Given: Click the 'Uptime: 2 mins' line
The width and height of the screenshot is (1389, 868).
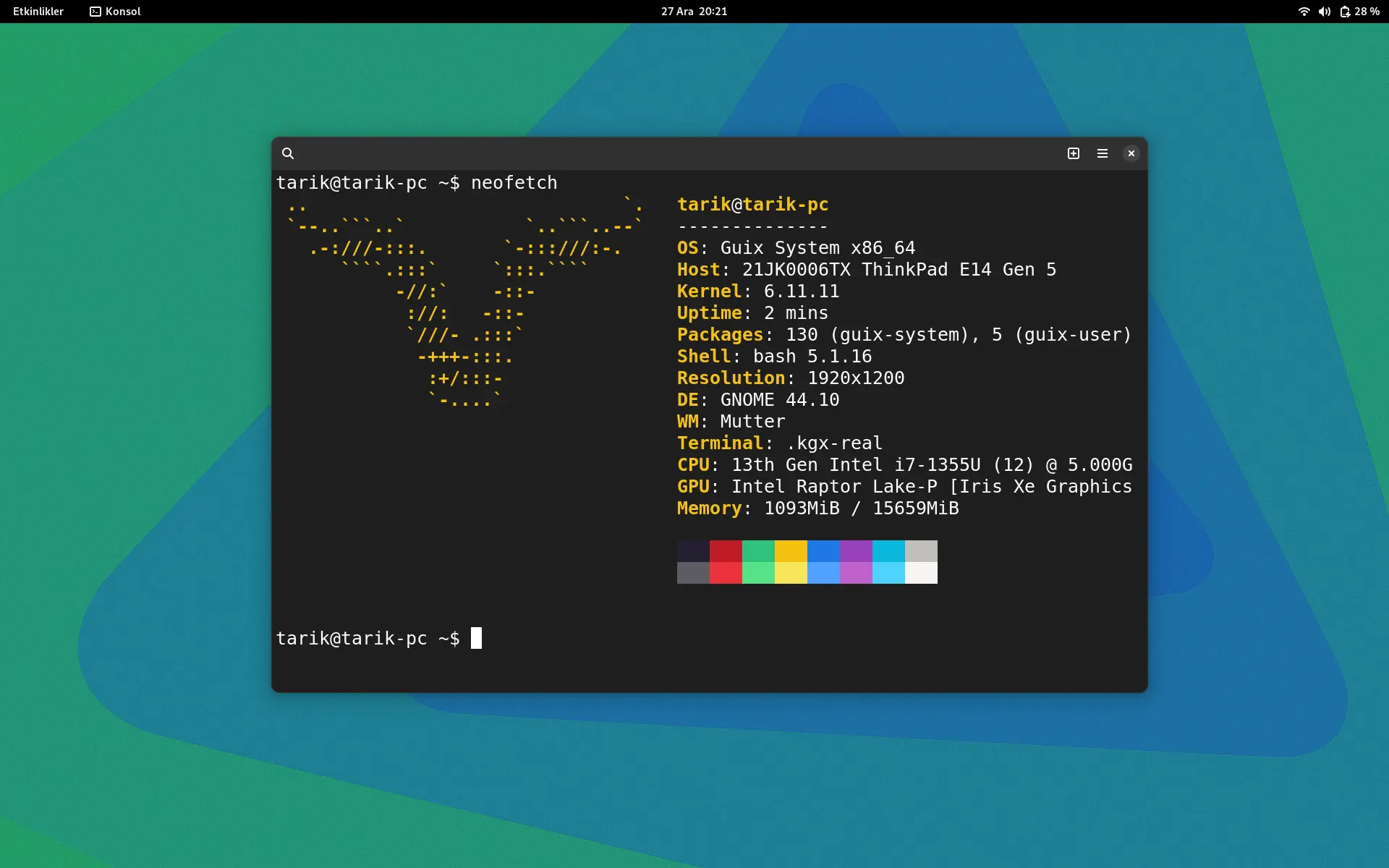Looking at the screenshot, I should pyautogui.click(x=753, y=313).
